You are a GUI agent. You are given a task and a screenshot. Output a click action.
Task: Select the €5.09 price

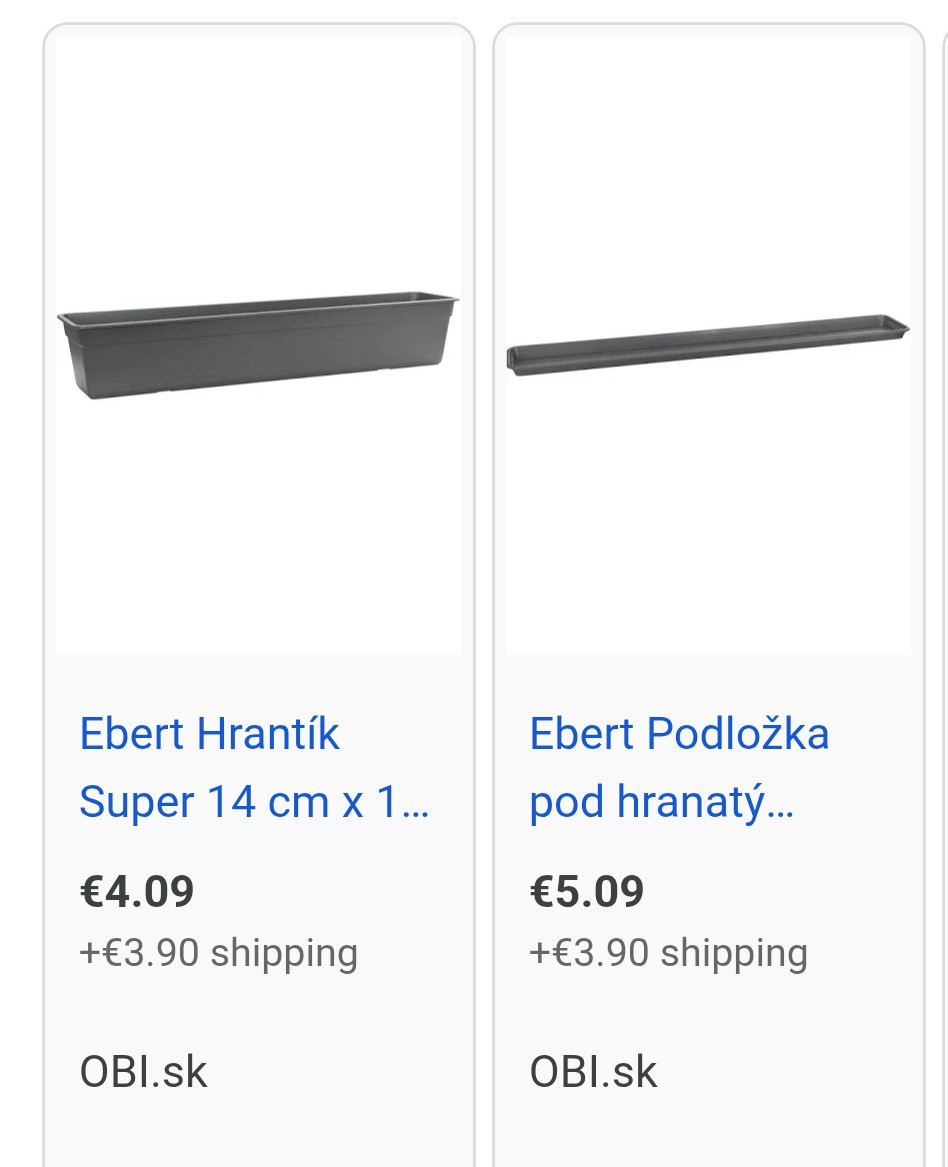(587, 891)
